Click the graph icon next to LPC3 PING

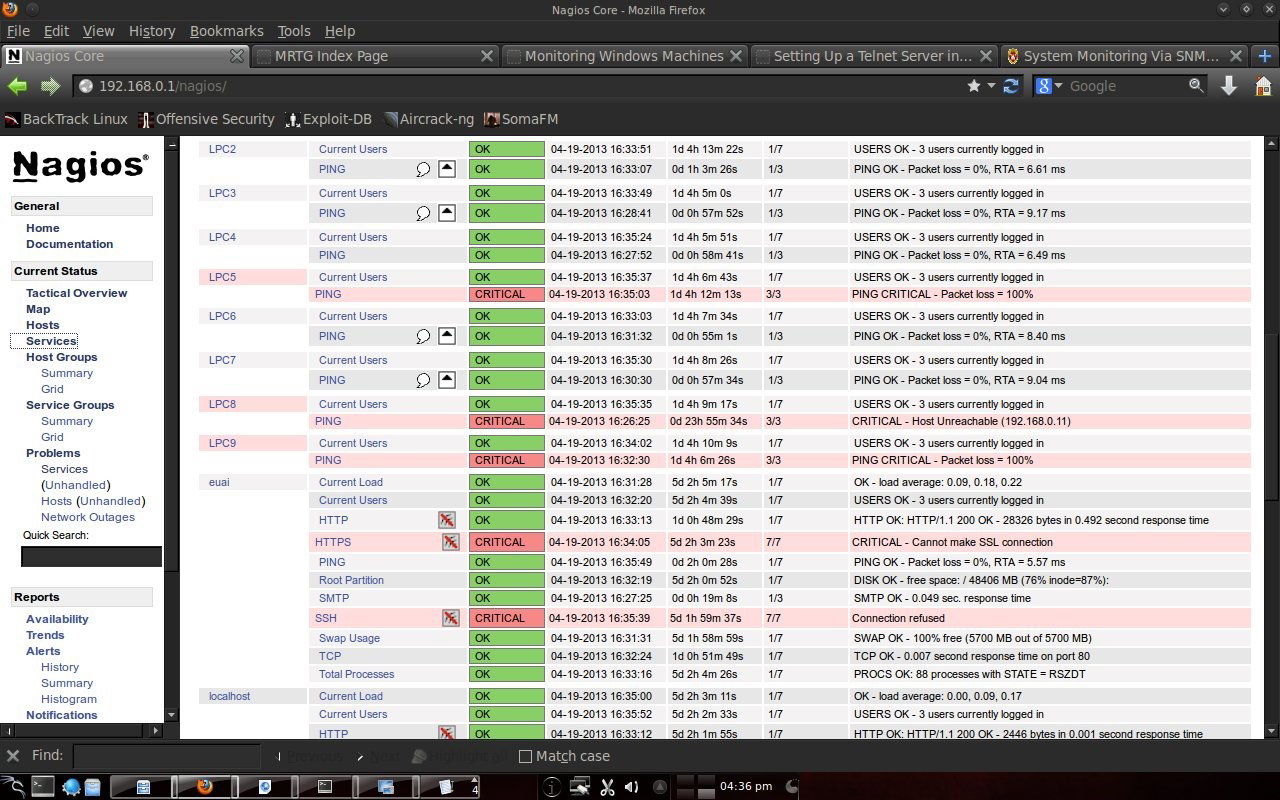coord(447,212)
